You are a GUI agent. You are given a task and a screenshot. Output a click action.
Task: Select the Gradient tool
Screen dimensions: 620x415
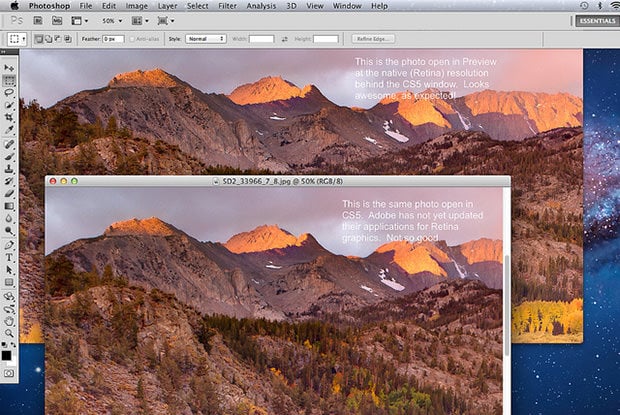(x=9, y=206)
